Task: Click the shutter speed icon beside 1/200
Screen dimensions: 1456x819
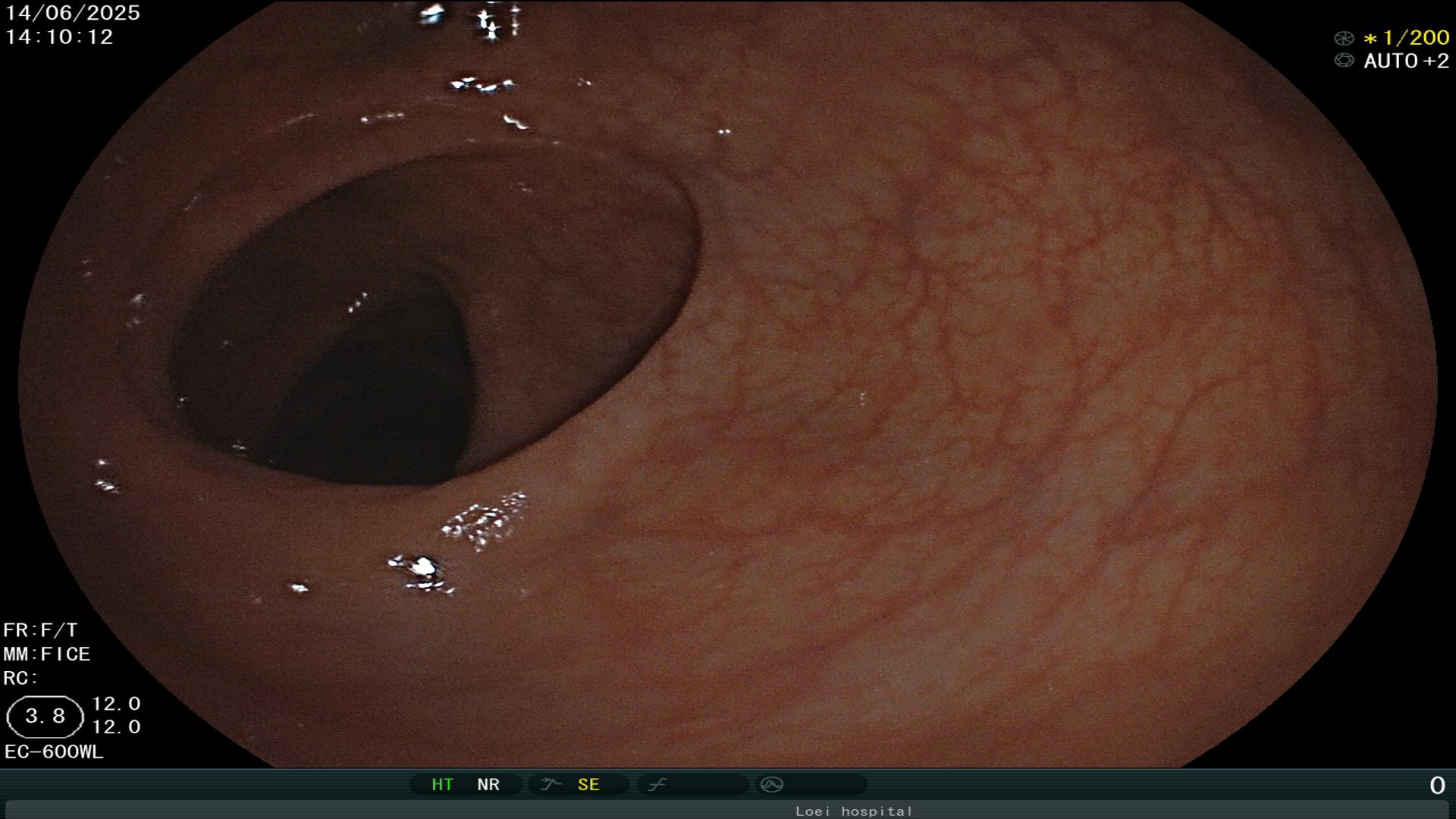Action: click(1344, 38)
